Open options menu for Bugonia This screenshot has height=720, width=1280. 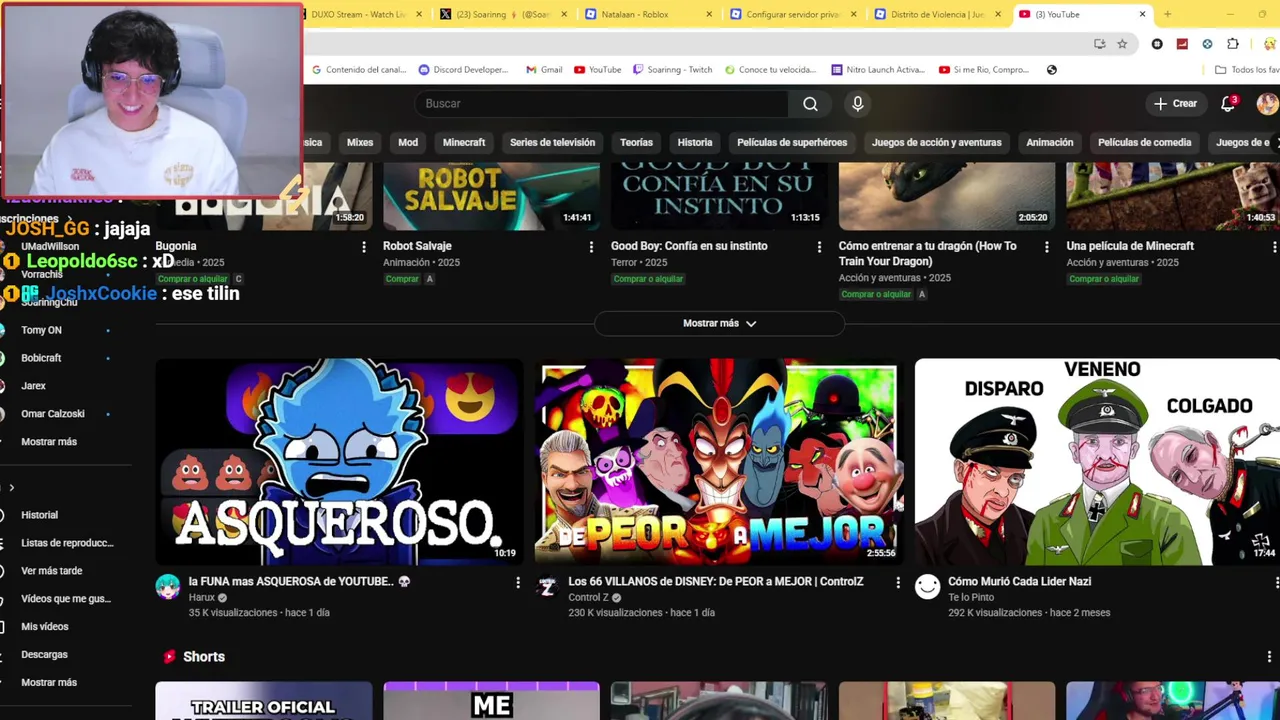(x=363, y=247)
